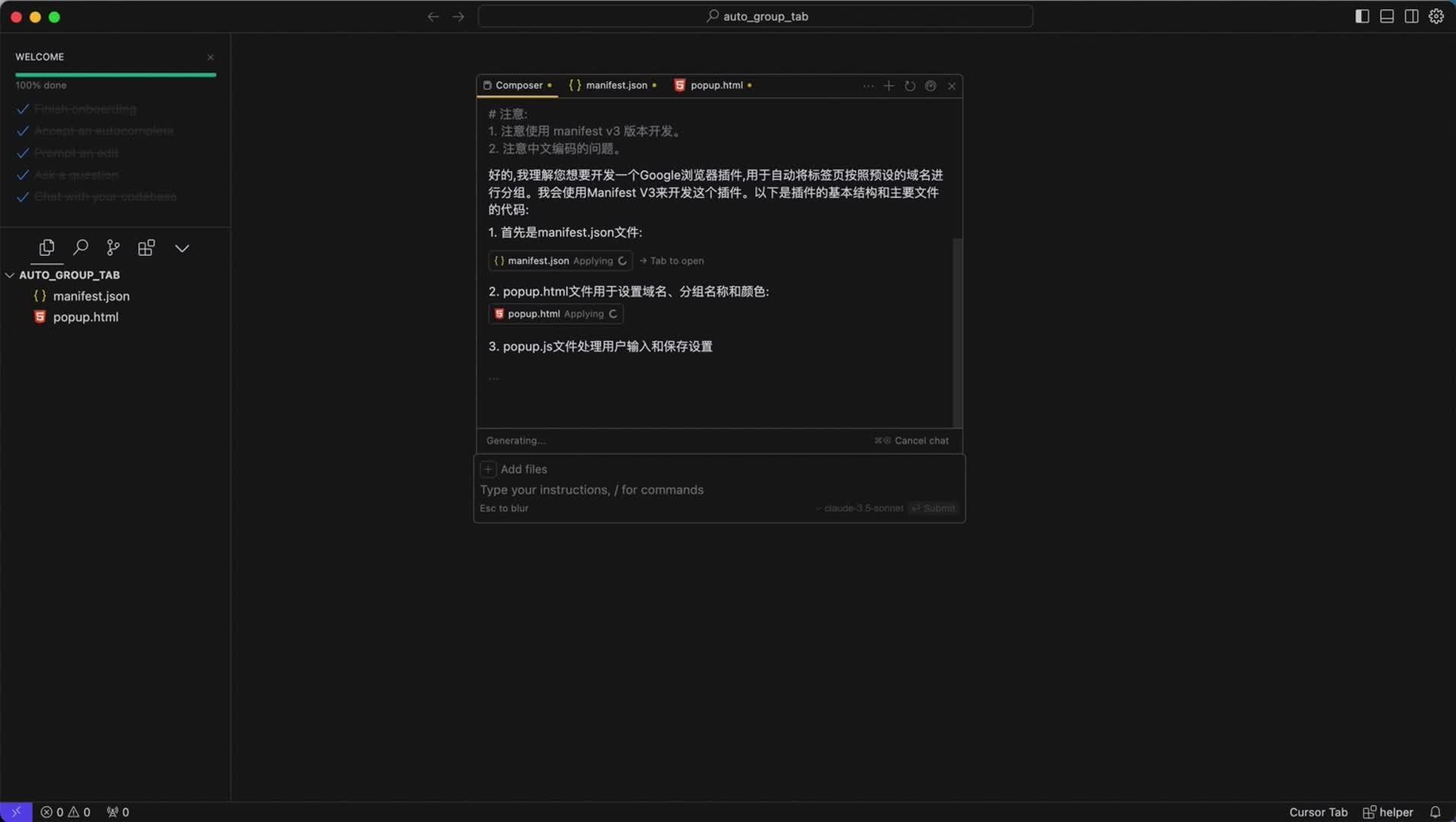1456x822 pixels.
Task: Switch to the popup.html tab
Action: pos(713,85)
